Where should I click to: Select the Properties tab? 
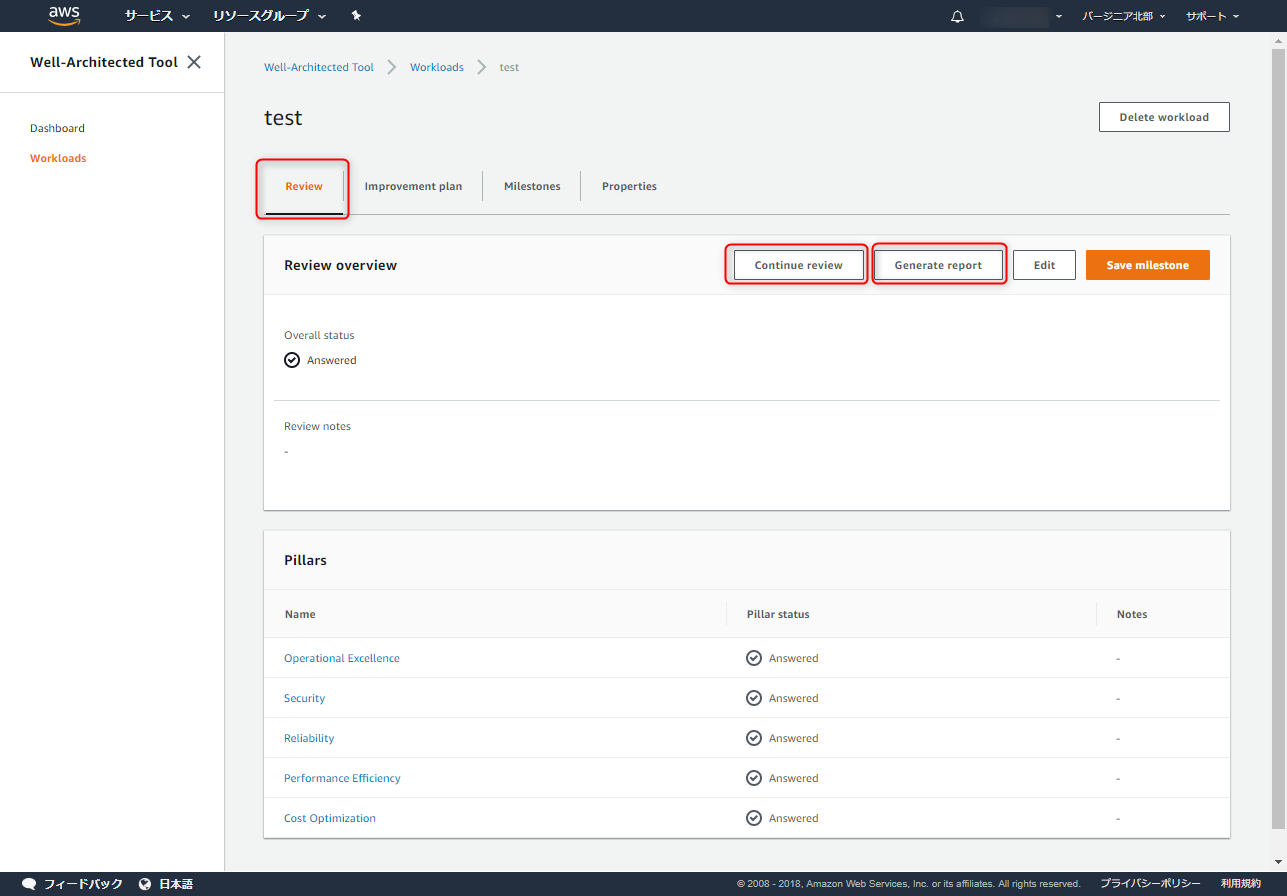coord(629,185)
